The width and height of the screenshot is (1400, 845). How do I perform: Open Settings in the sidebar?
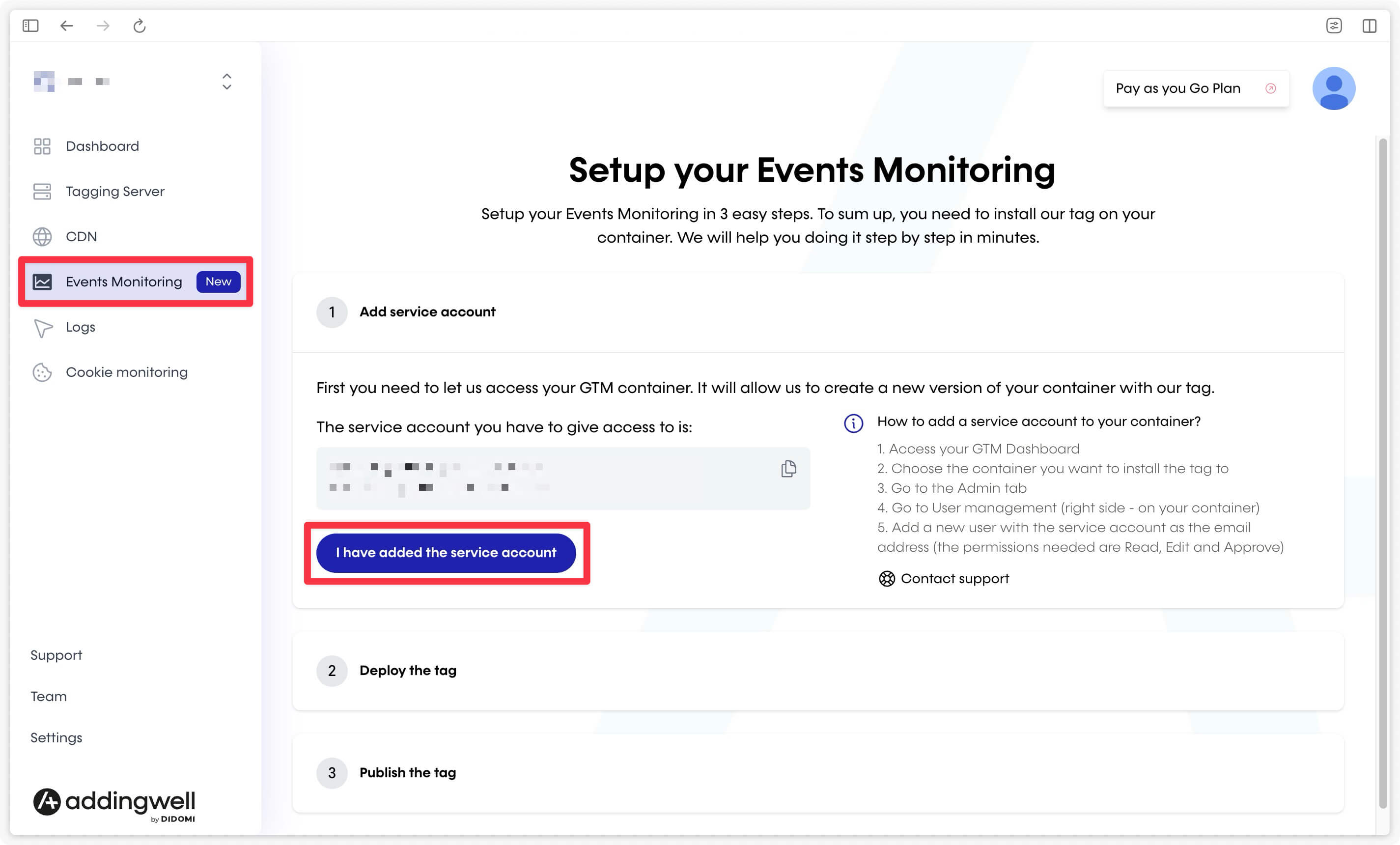(56, 737)
